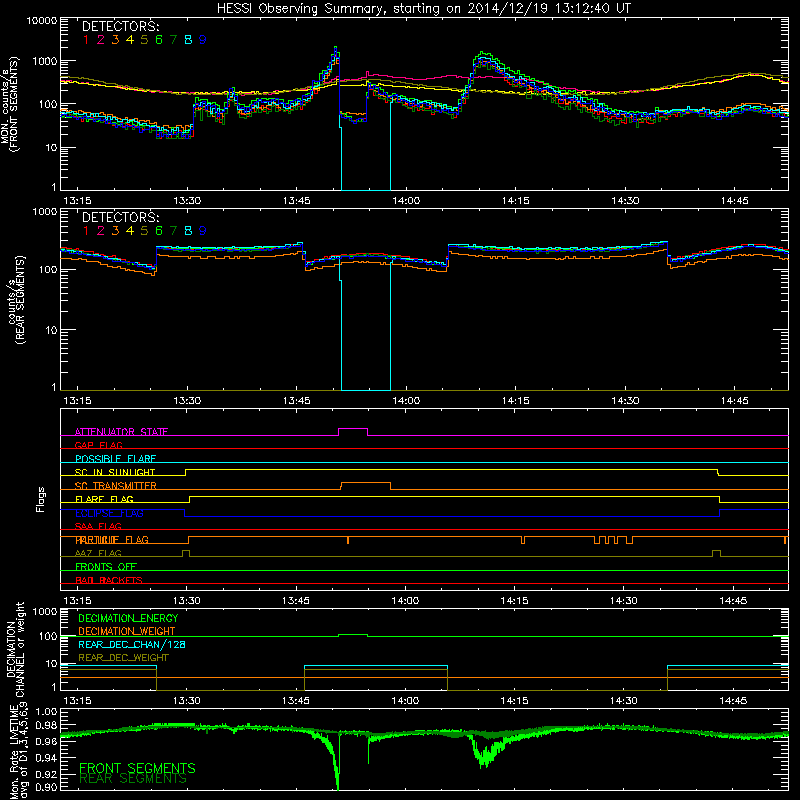
Task: Click cyan detector 8 in front segments legend
Action: tap(188, 40)
